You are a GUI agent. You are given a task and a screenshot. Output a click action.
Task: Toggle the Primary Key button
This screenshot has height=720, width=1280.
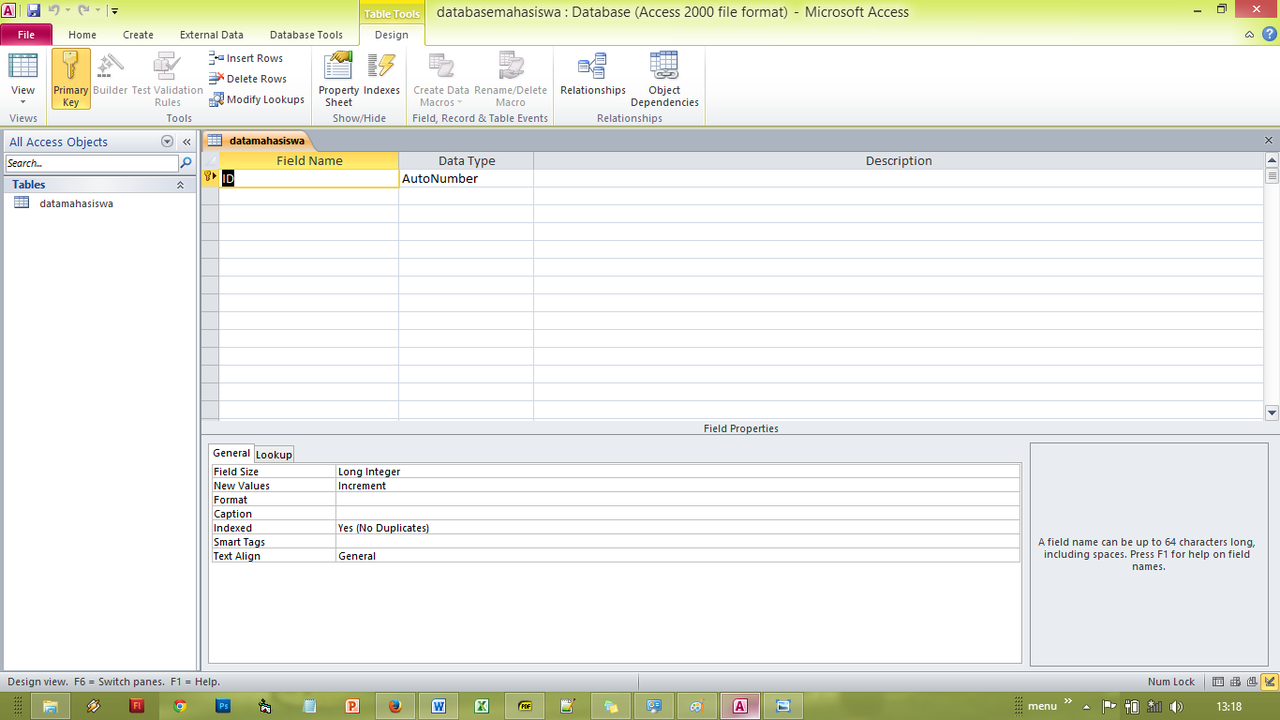[71, 78]
